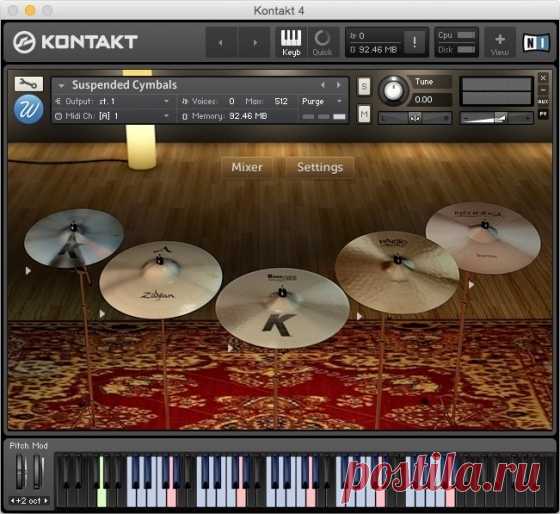Viewport: 560px width, 514px height.
Task: Click the exclamation panic button
Action: tap(414, 42)
